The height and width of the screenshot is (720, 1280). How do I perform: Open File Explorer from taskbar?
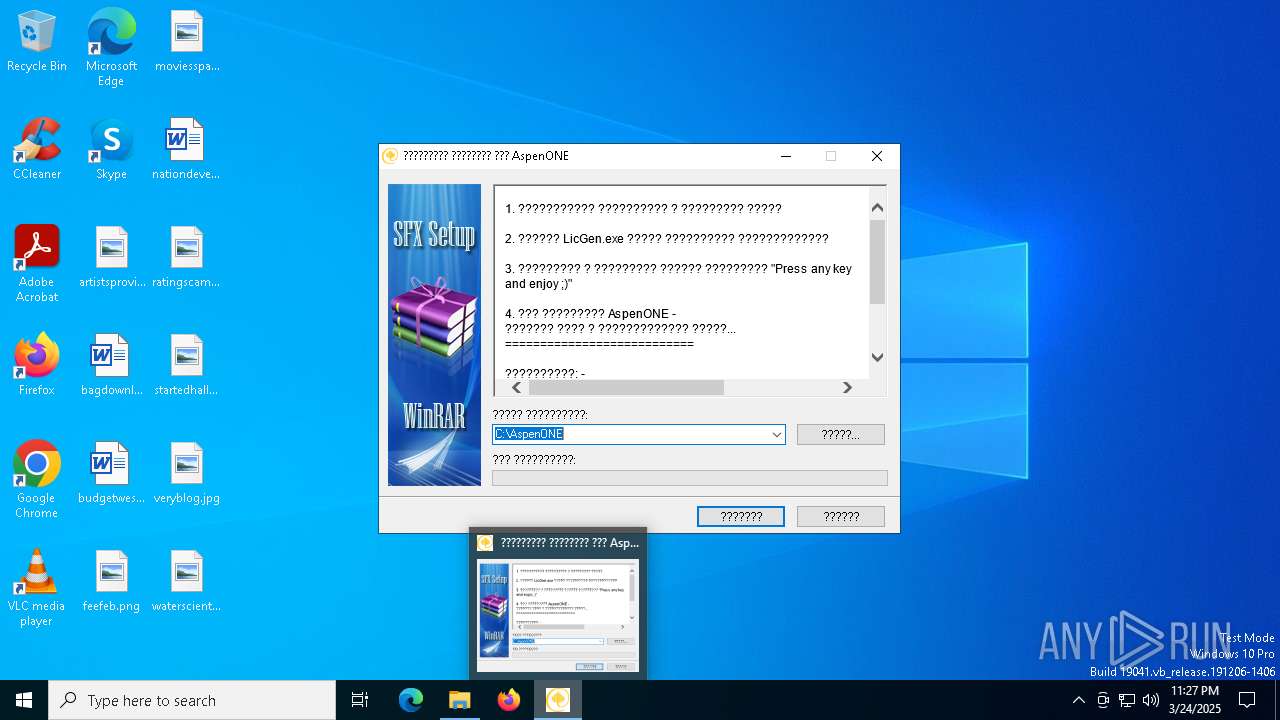[460, 700]
